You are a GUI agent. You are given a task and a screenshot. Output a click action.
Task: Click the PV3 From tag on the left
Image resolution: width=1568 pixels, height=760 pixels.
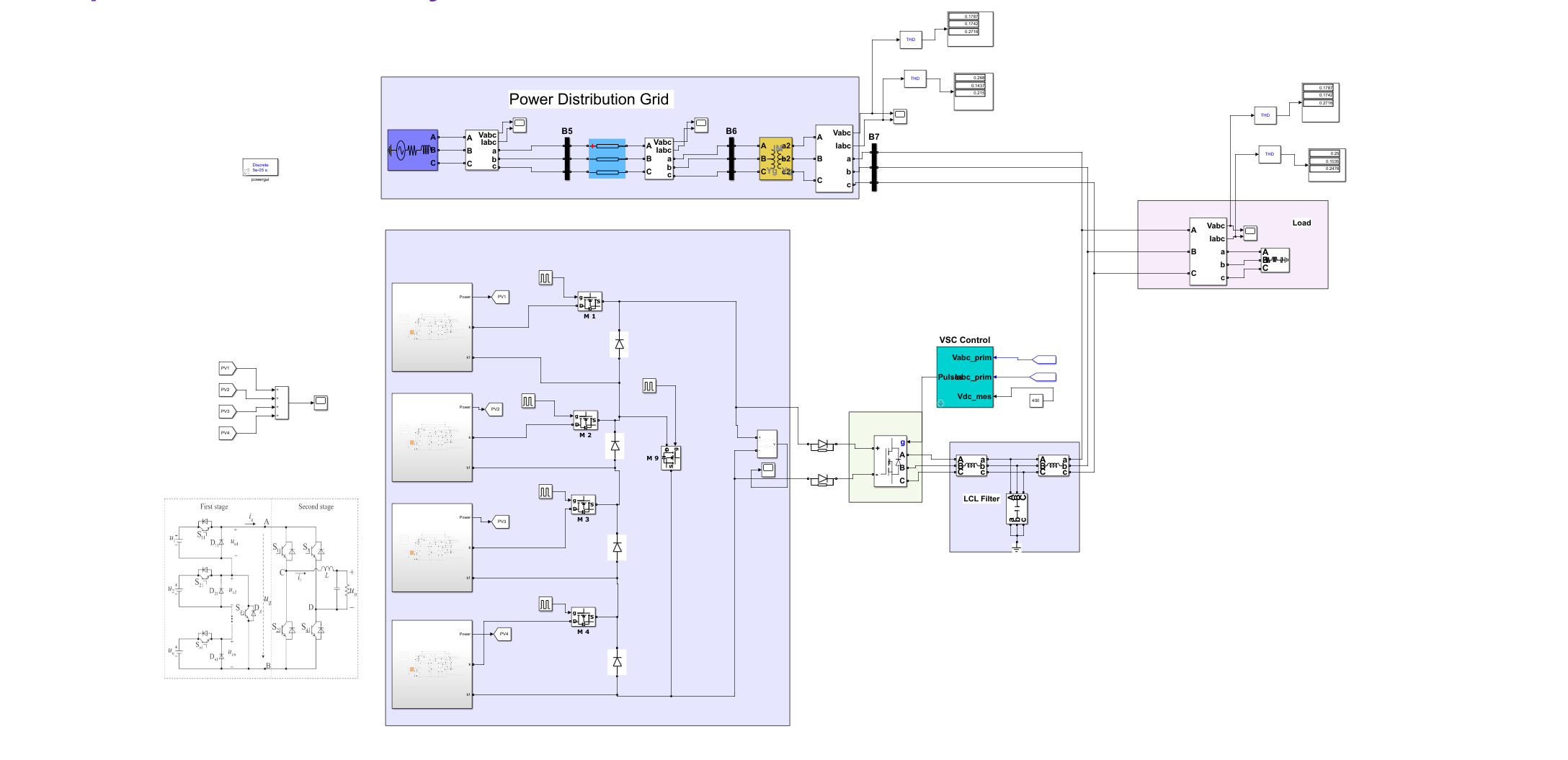point(228,411)
